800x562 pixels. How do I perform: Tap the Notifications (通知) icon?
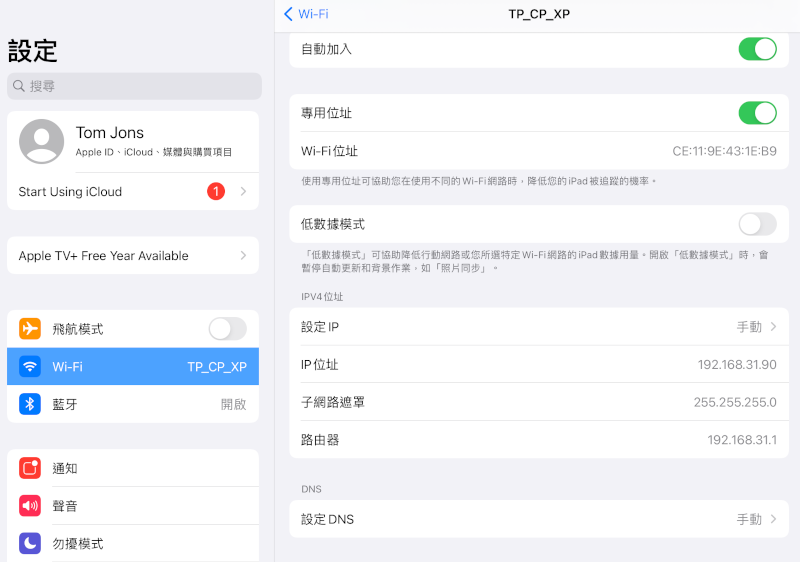pyautogui.click(x=30, y=468)
